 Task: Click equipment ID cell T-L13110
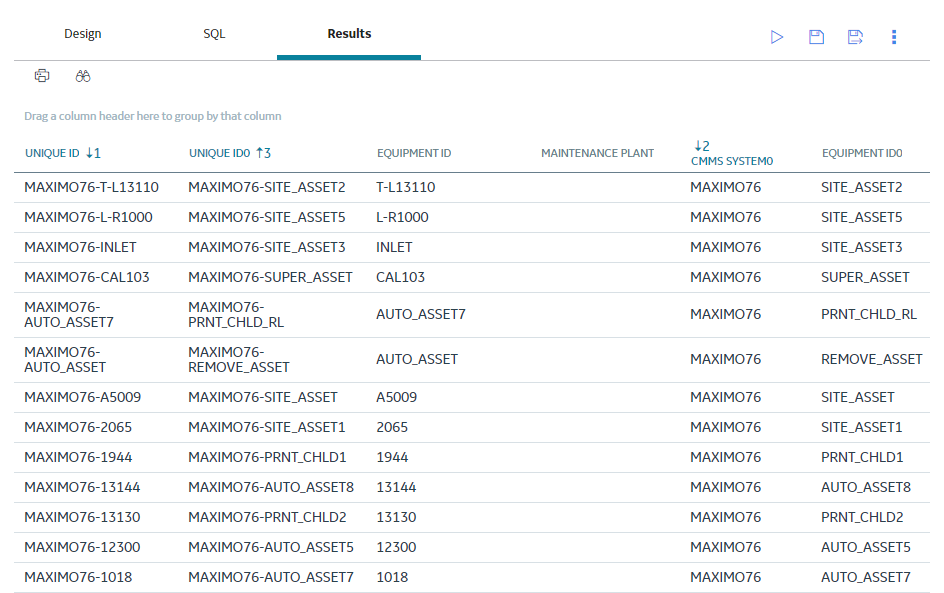pos(406,187)
